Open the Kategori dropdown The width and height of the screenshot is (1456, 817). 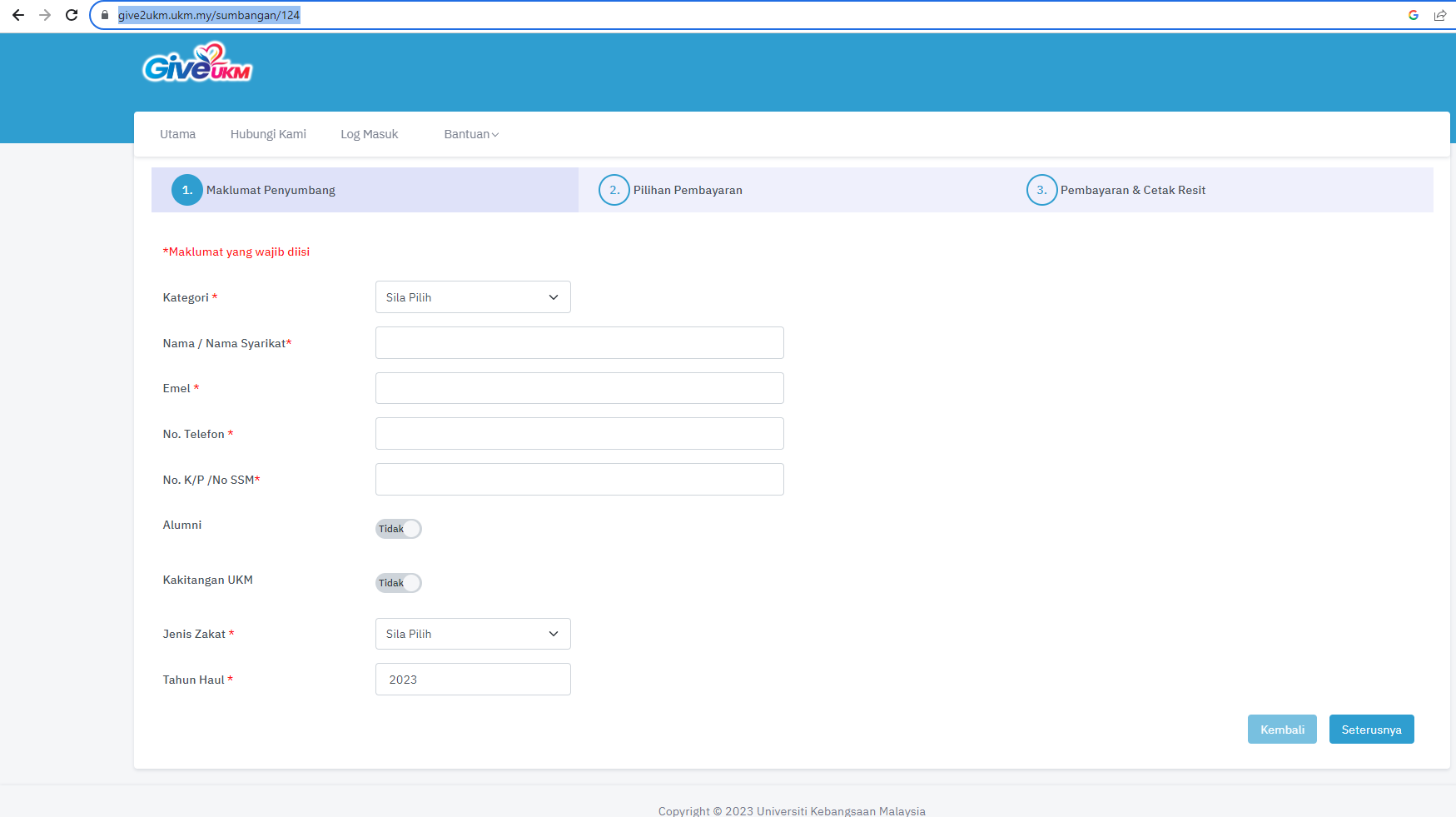click(x=473, y=297)
